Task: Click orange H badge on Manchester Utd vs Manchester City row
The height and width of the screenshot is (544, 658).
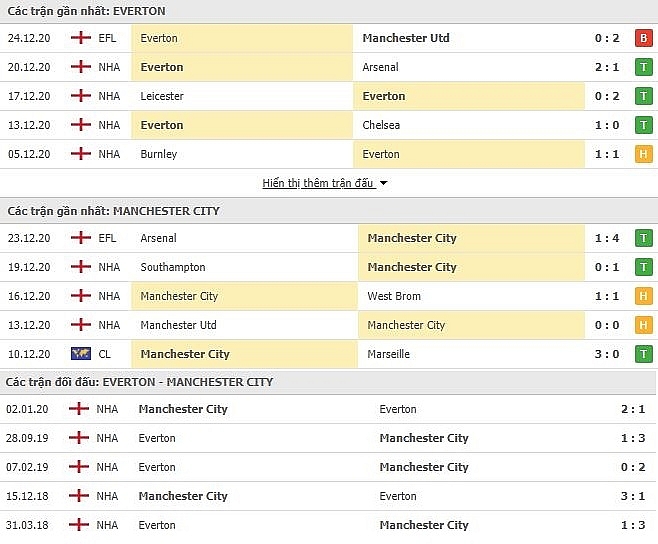Action: pos(643,325)
